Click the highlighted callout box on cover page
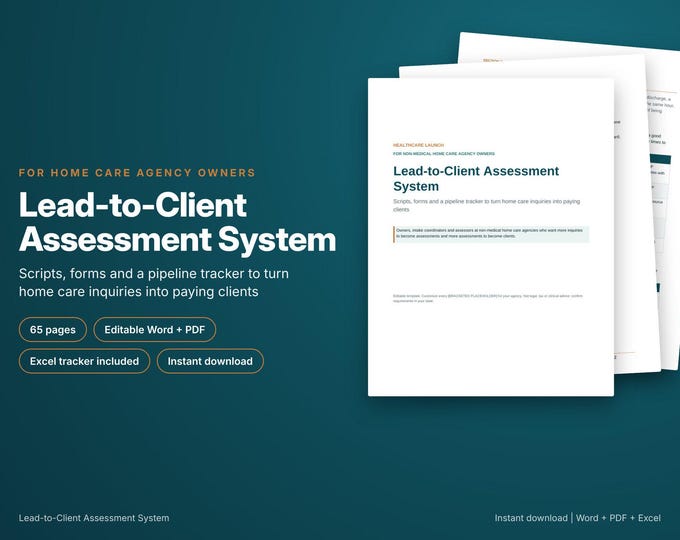Image resolution: width=680 pixels, height=540 pixels. tap(491, 234)
